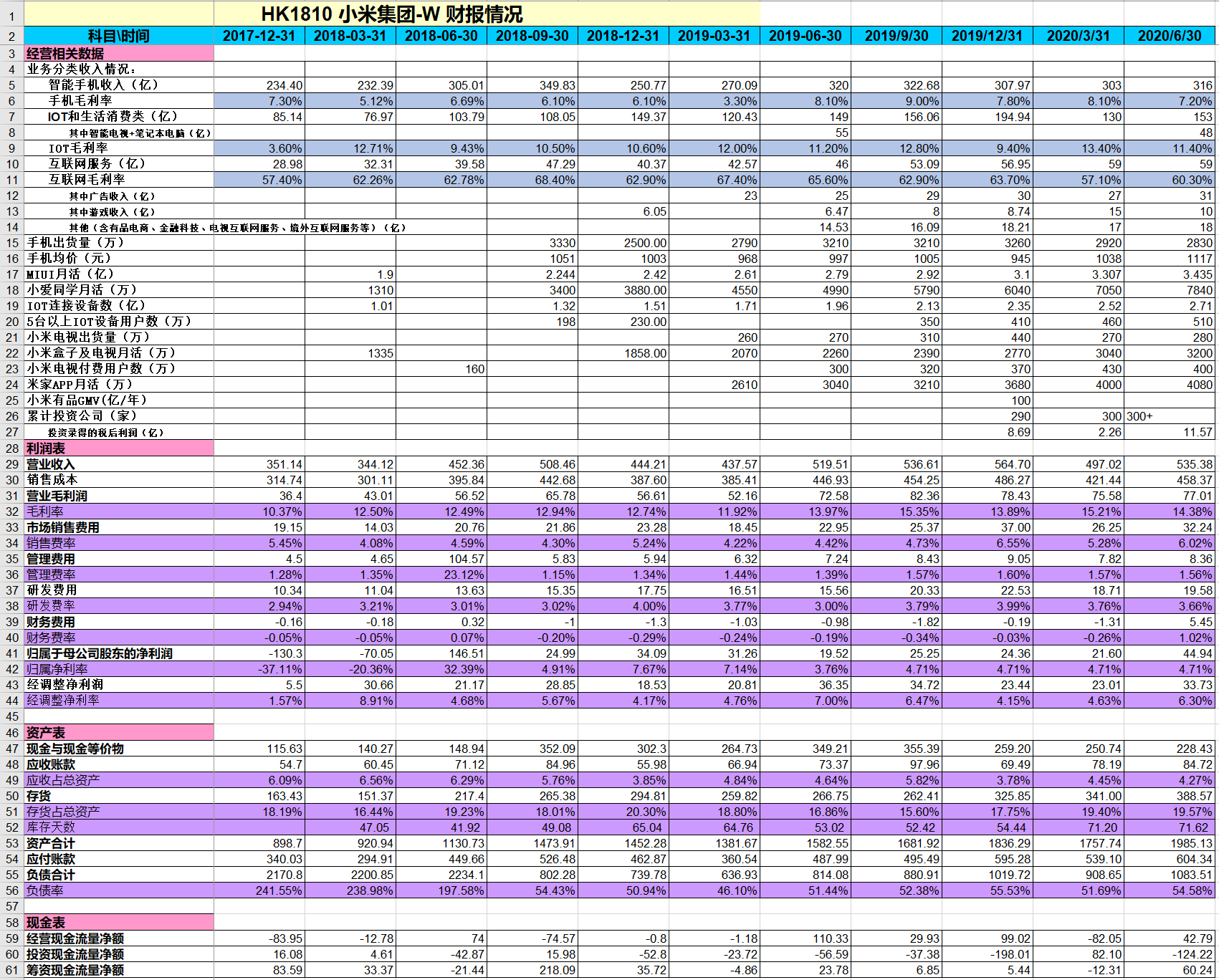Click the 利润表 section label
Viewport: 1219px width, 980px height.
(x=119, y=448)
